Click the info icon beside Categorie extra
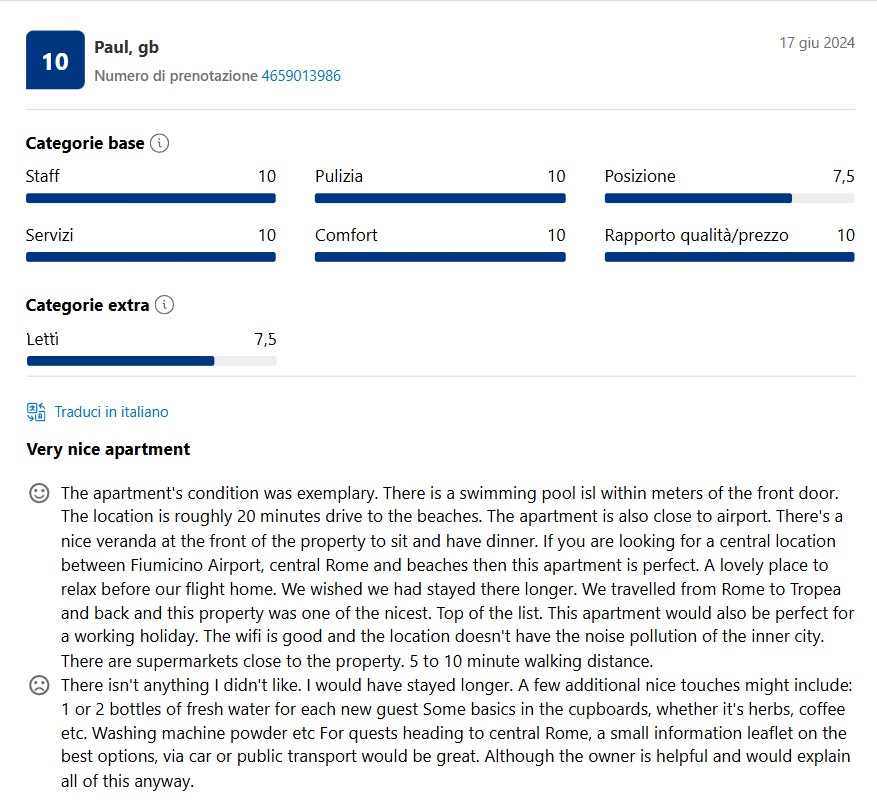 pos(164,305)
